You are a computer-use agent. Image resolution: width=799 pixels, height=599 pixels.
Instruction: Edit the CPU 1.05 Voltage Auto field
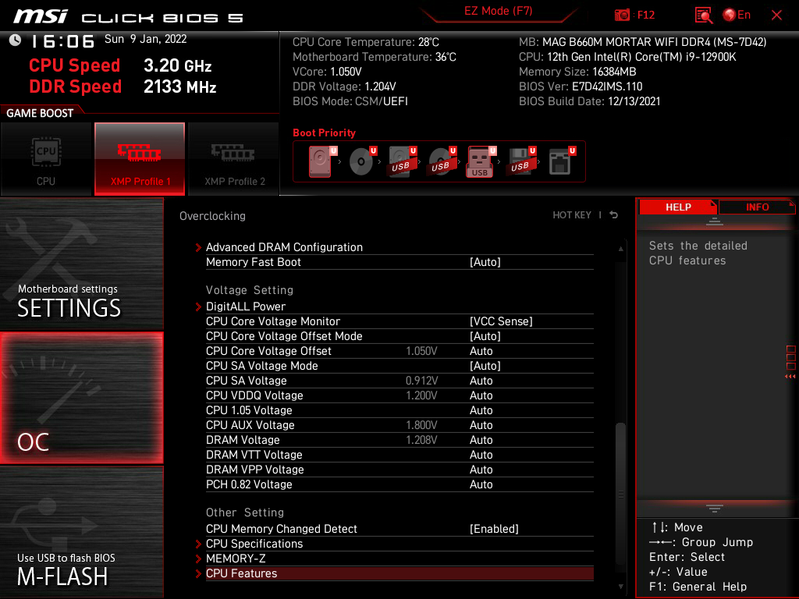481,410
